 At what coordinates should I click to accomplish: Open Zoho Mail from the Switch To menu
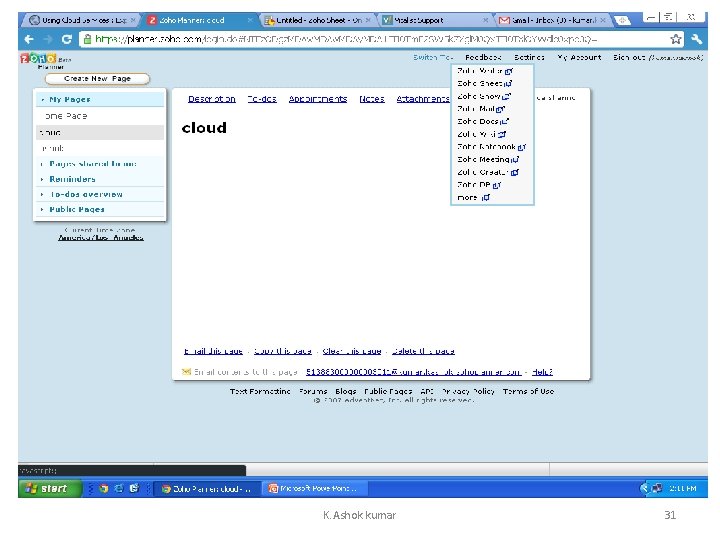[x=481, y=109]
